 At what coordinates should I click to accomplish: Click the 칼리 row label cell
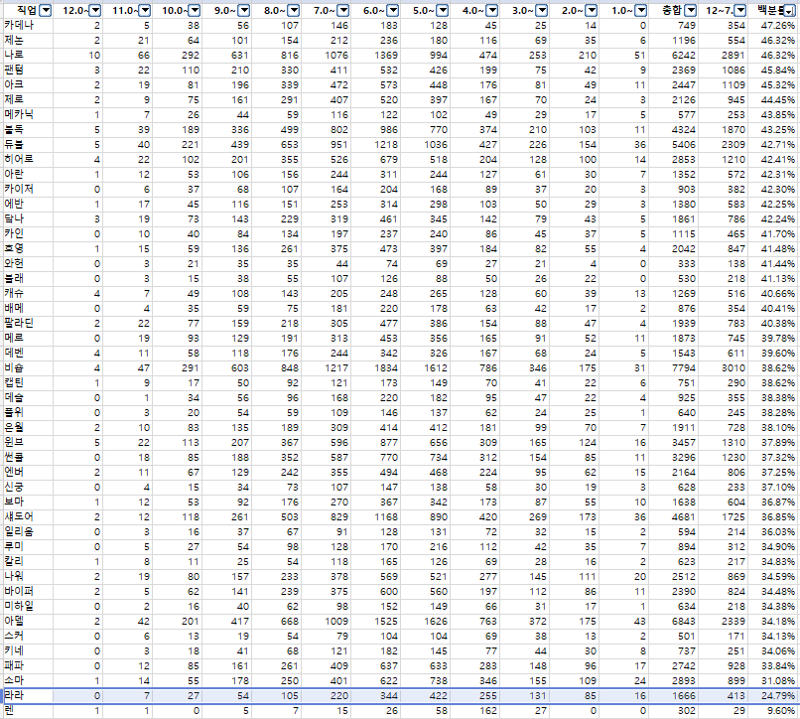point(28,561)
